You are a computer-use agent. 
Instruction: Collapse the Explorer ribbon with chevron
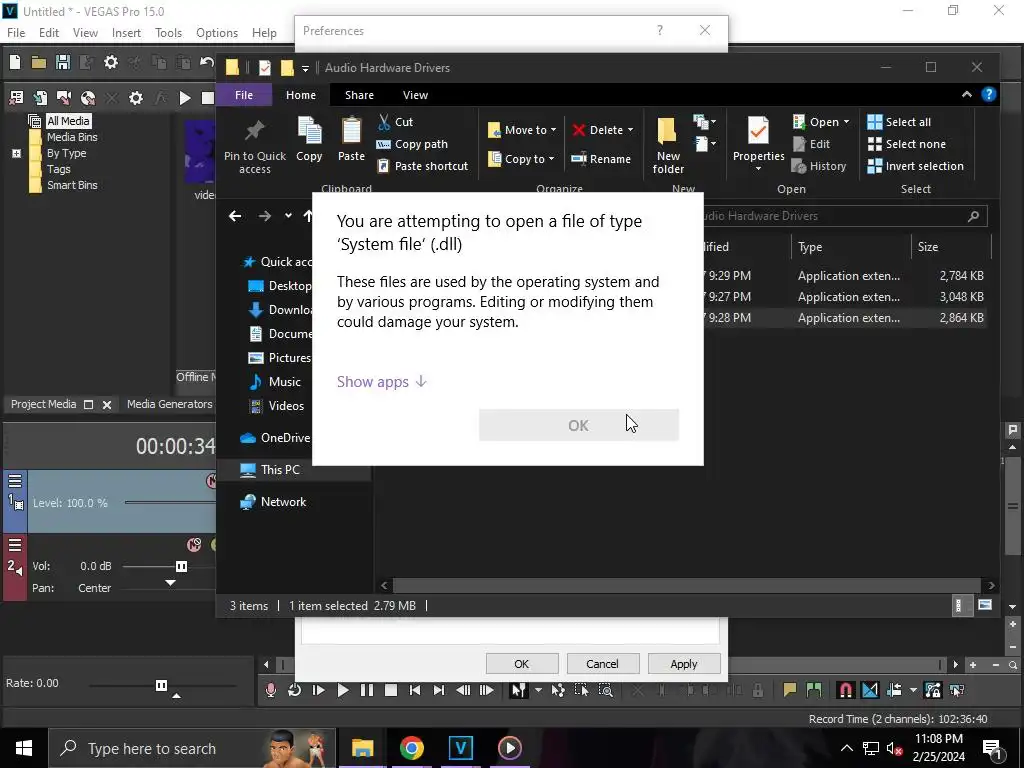click(x=967, y=95)
